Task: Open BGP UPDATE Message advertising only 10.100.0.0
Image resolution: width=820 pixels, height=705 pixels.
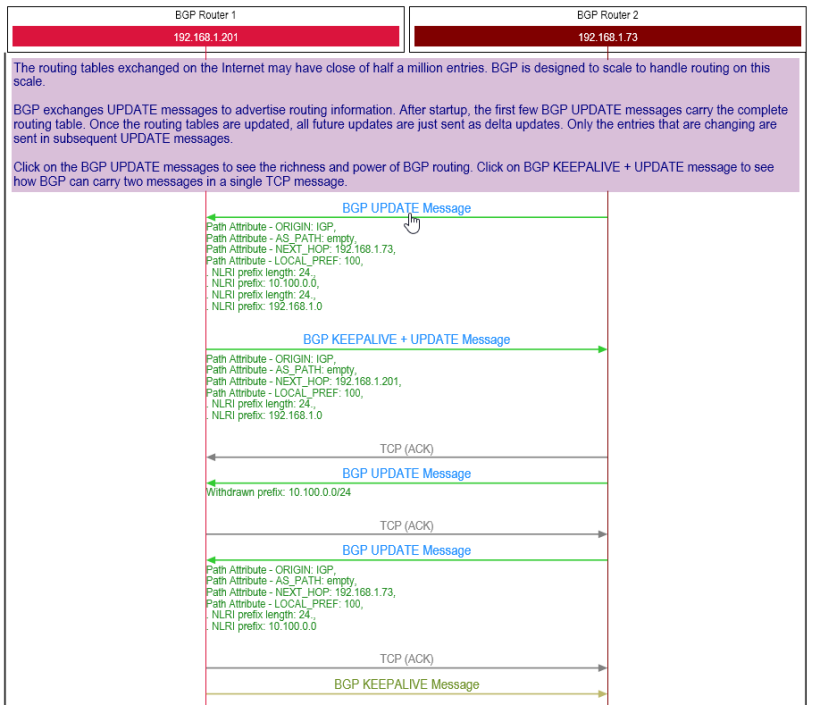Action: (x=406, y=550)
